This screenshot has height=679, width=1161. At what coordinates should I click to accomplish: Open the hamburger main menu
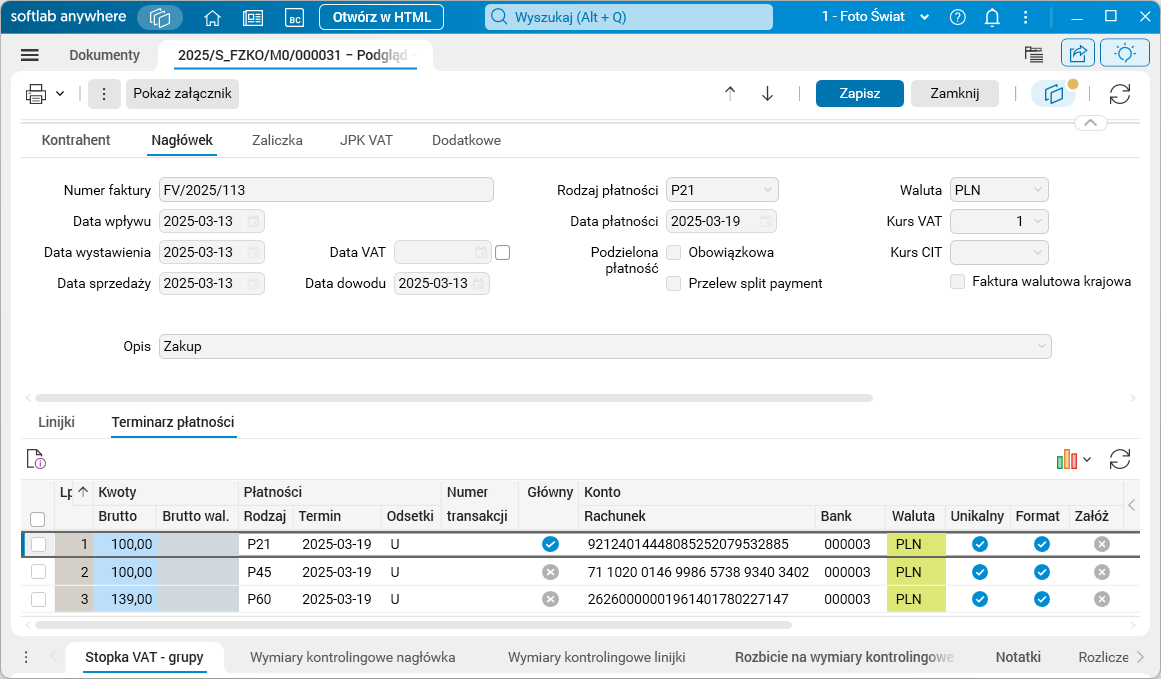click(x=30, y=55)
